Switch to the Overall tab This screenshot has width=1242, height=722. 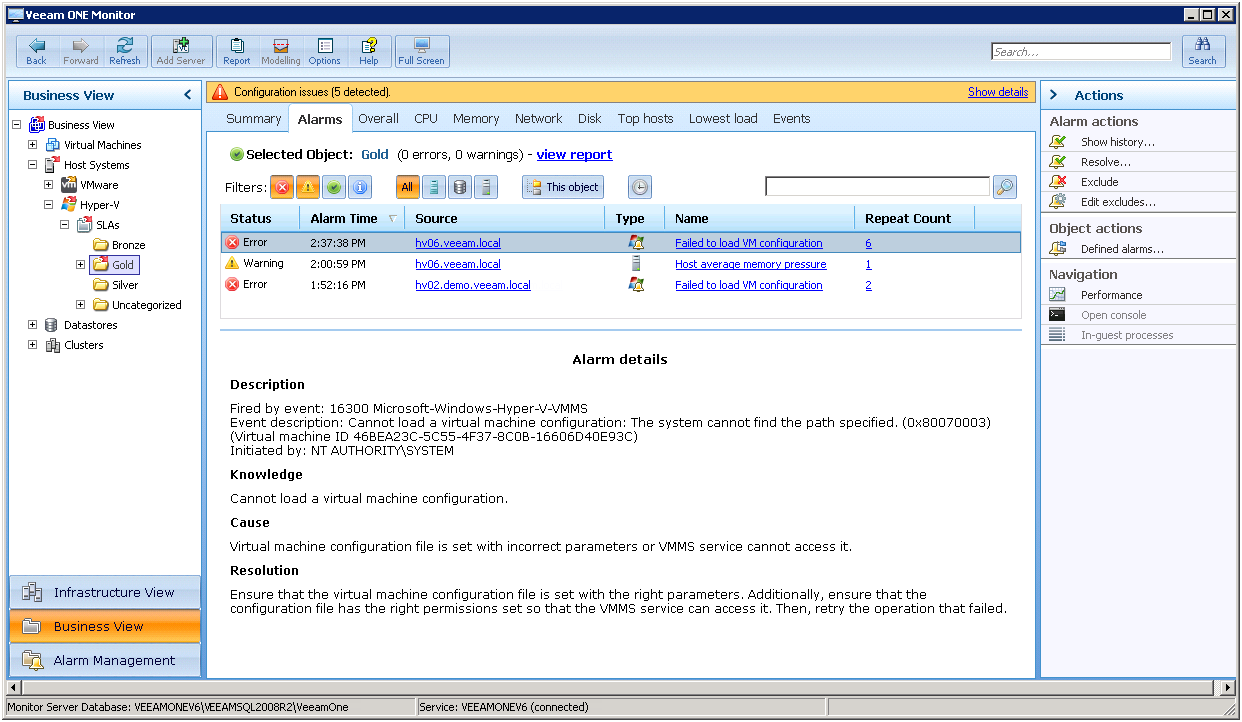379,118
